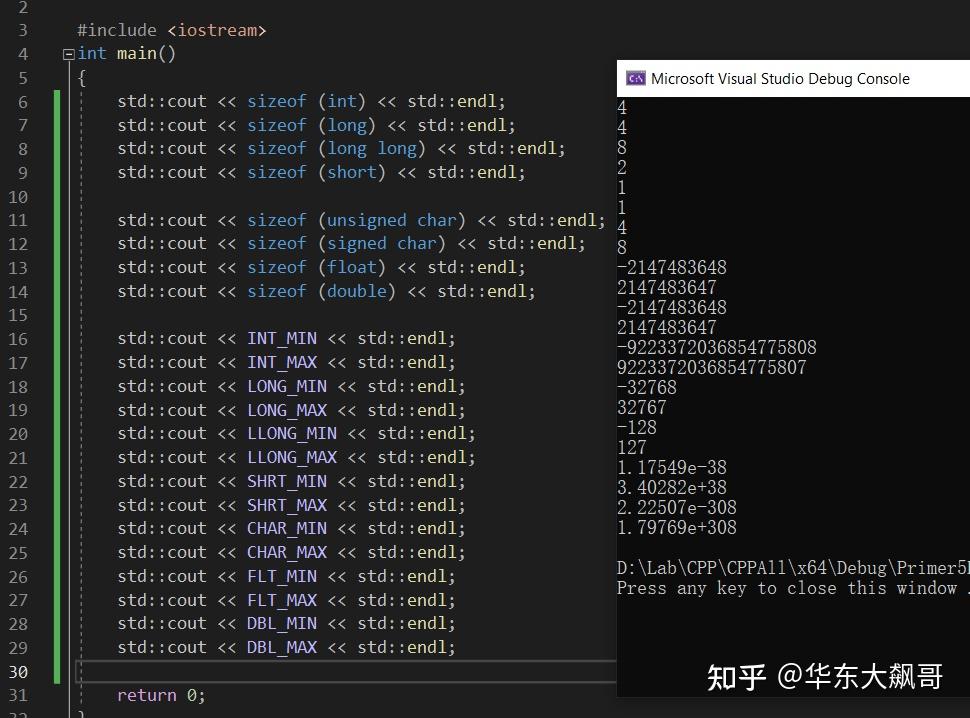
Task: Place cursor on empty current line 30
Action: [x=345, y=672]
